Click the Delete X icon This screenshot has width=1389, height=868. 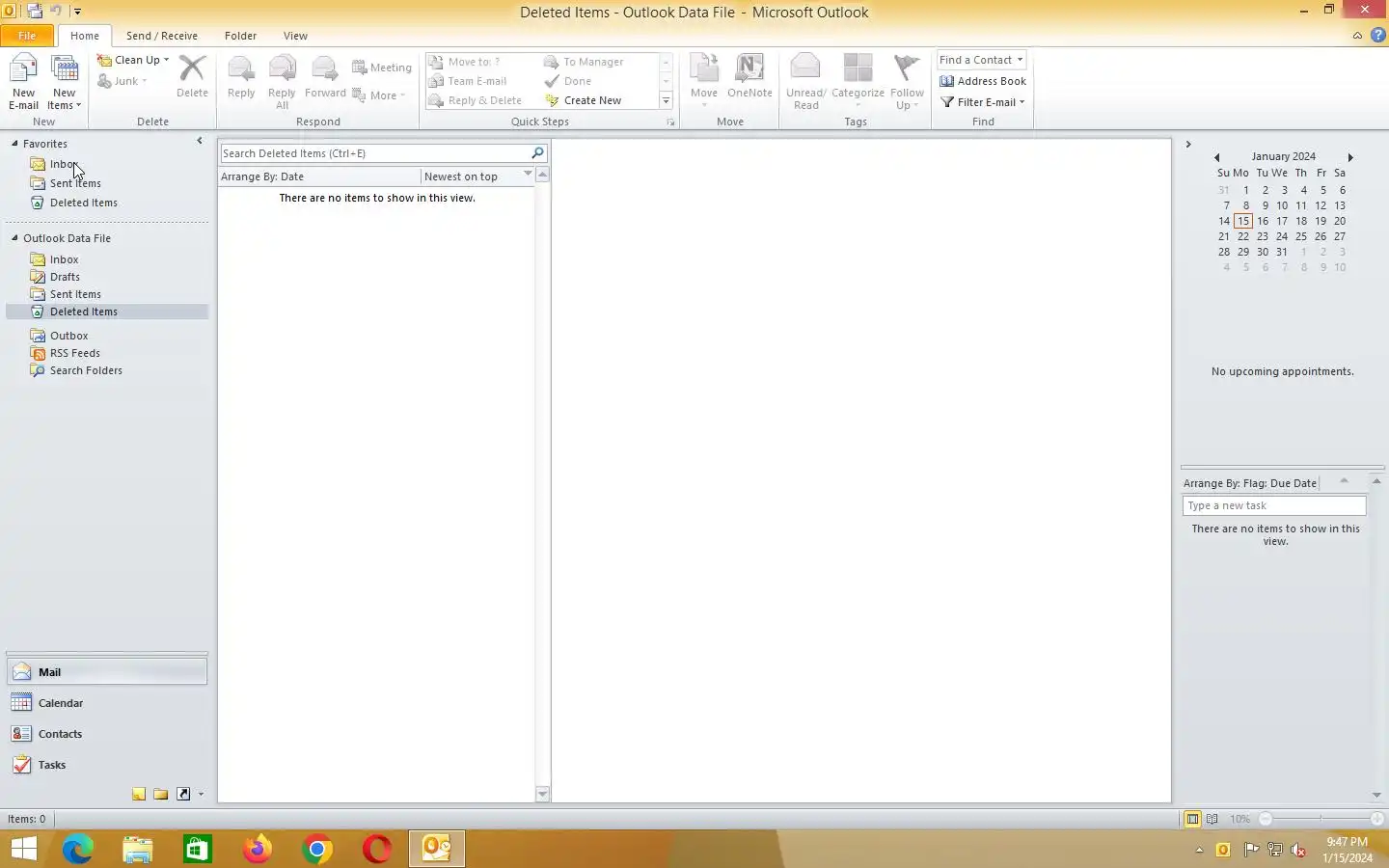point(192,76)
